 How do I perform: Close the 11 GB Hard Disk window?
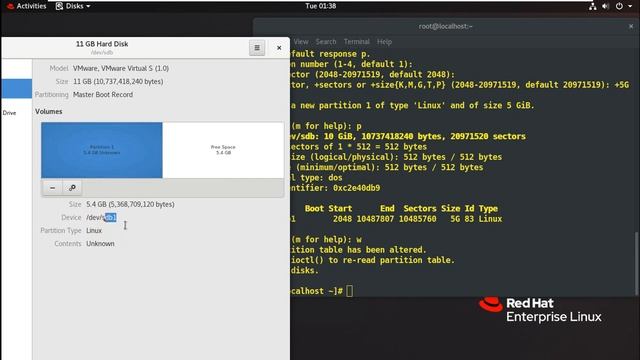pos(279,48)
